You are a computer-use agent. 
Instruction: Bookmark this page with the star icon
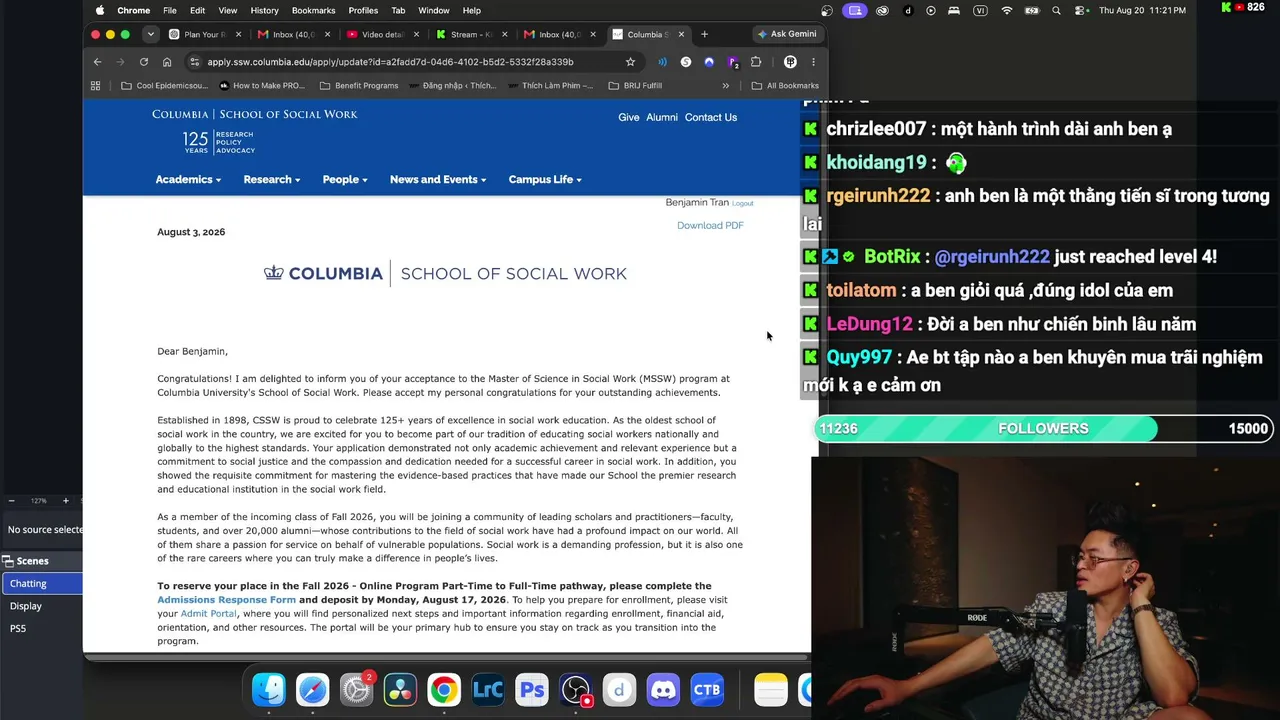[630, 62]
